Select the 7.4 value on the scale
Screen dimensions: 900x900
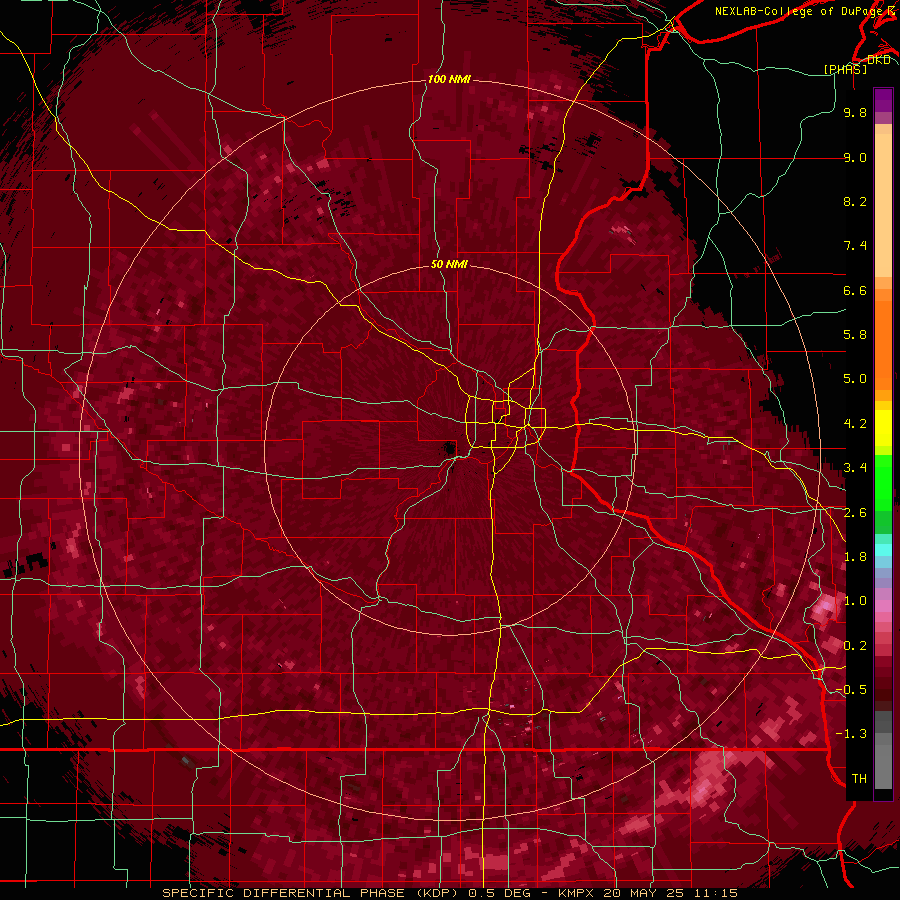855,246
